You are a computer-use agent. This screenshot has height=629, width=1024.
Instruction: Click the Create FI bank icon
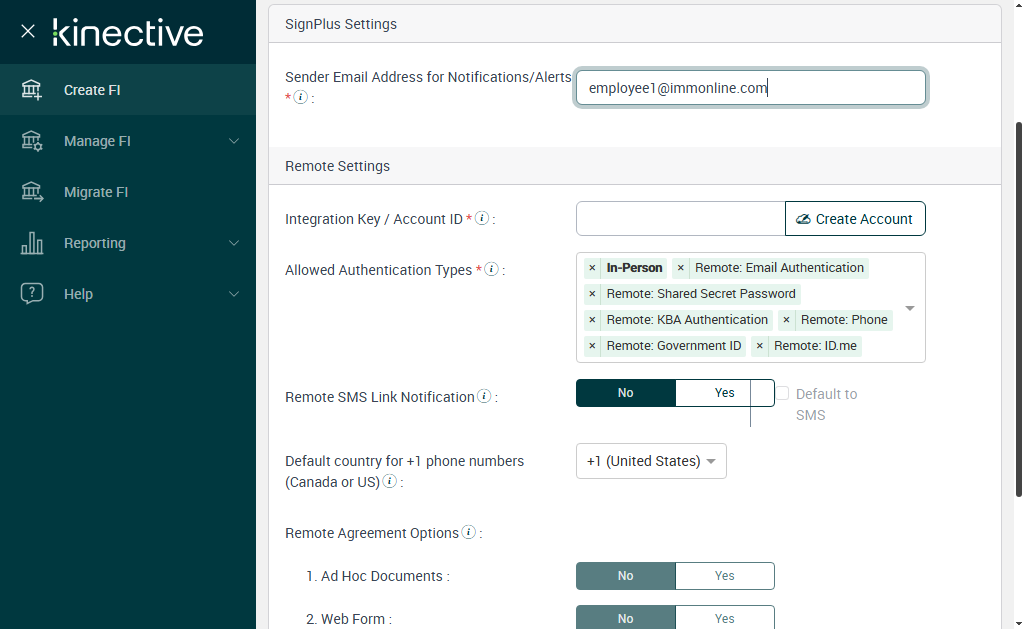point(31,90)
